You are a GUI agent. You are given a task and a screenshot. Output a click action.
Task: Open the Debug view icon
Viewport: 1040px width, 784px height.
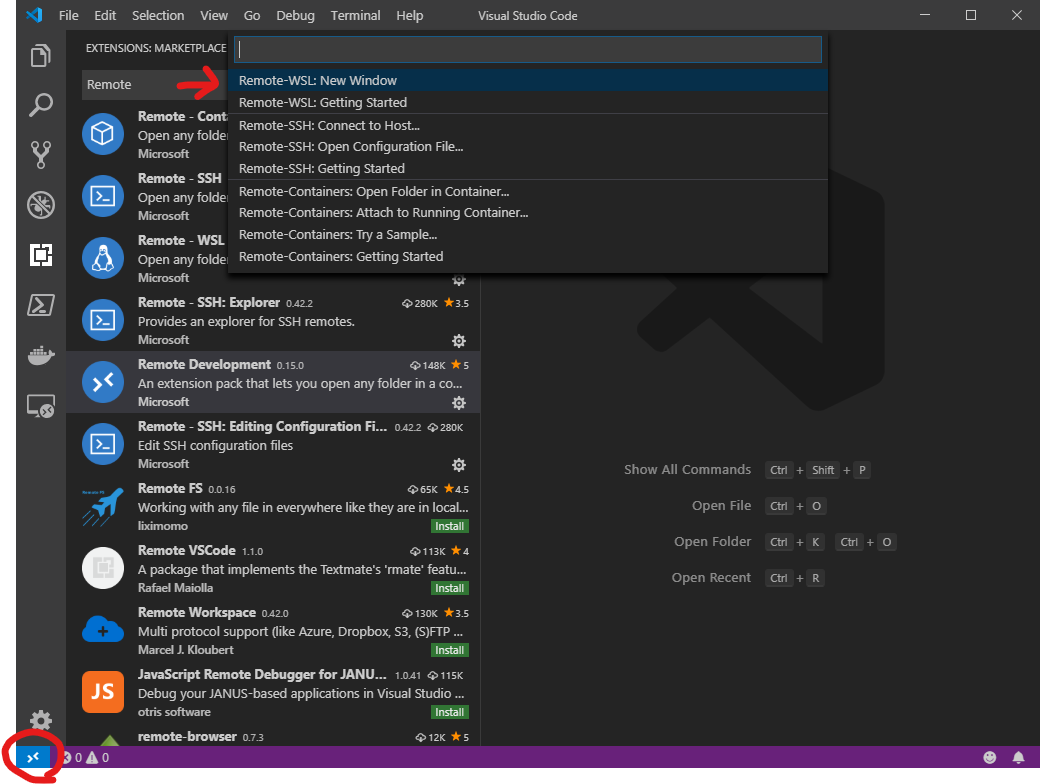40,206
